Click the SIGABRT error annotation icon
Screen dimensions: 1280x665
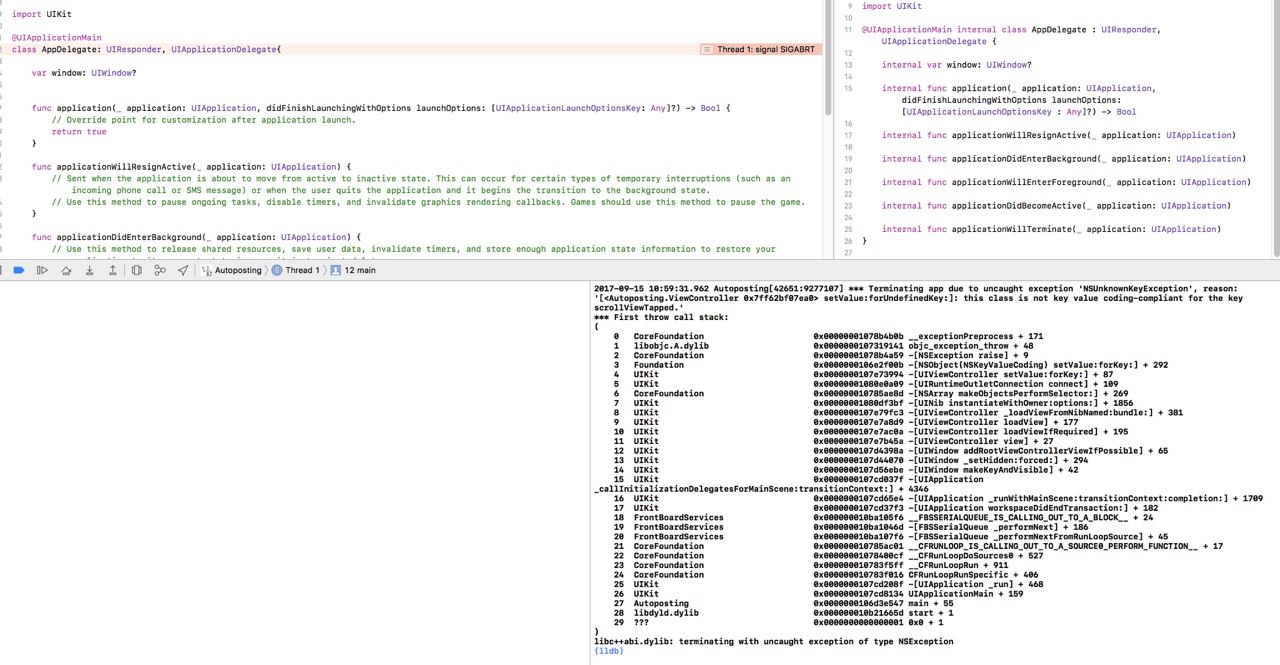pos(707,49)
